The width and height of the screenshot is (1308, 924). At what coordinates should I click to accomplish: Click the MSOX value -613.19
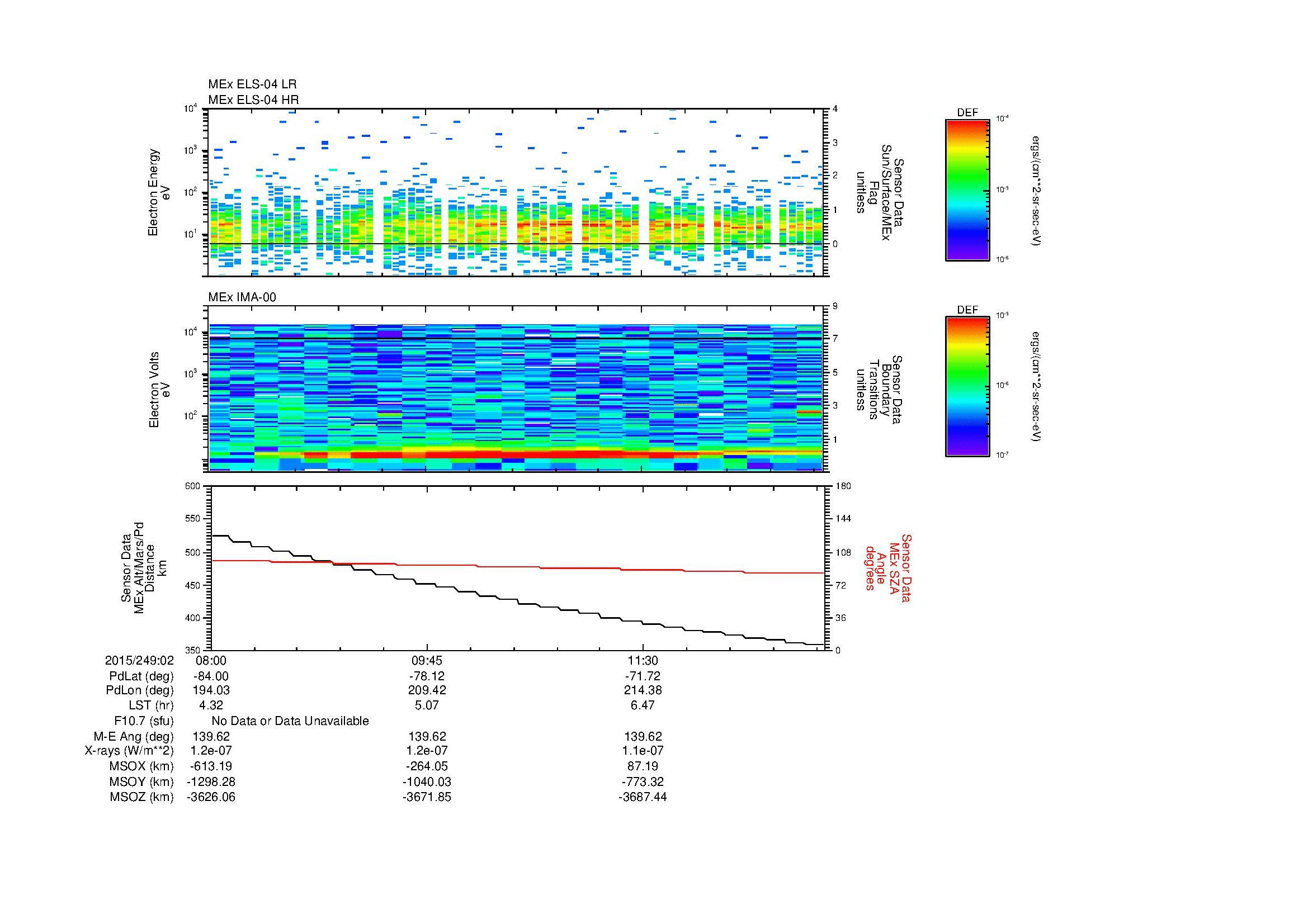tap(211, 766)
